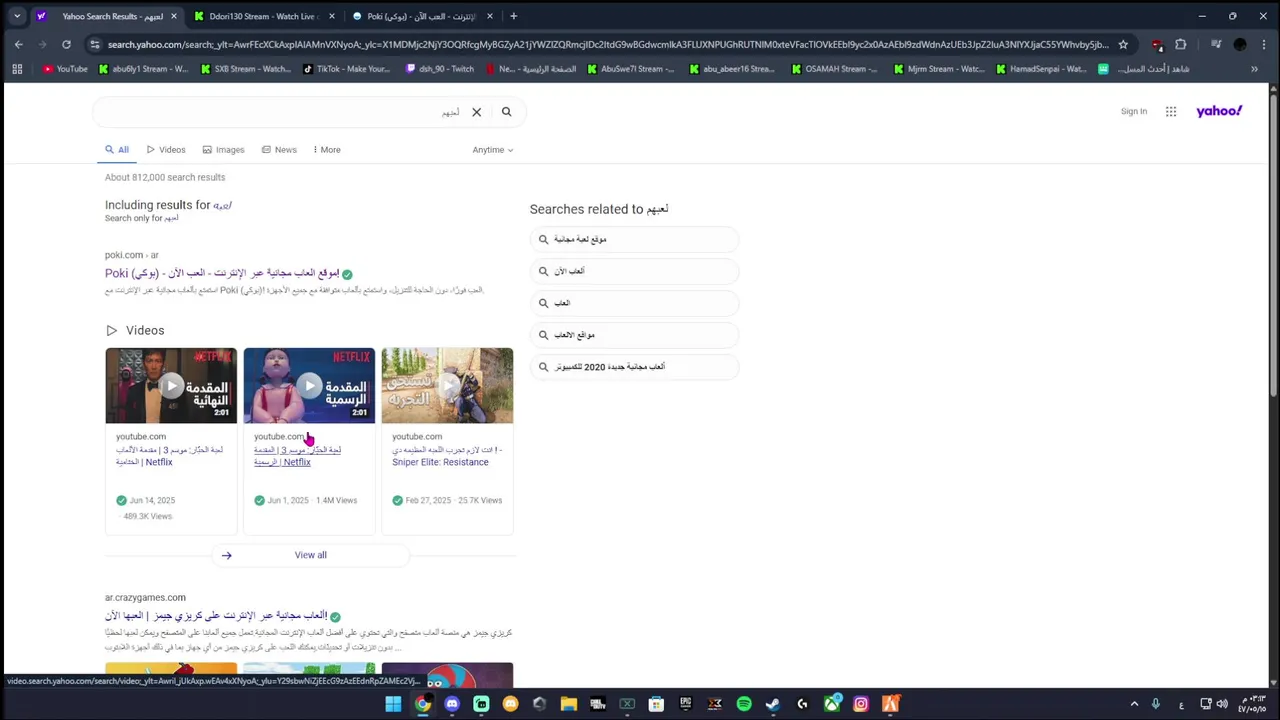Play first Netflix video thumbnail with man

(x=171, y=385)
